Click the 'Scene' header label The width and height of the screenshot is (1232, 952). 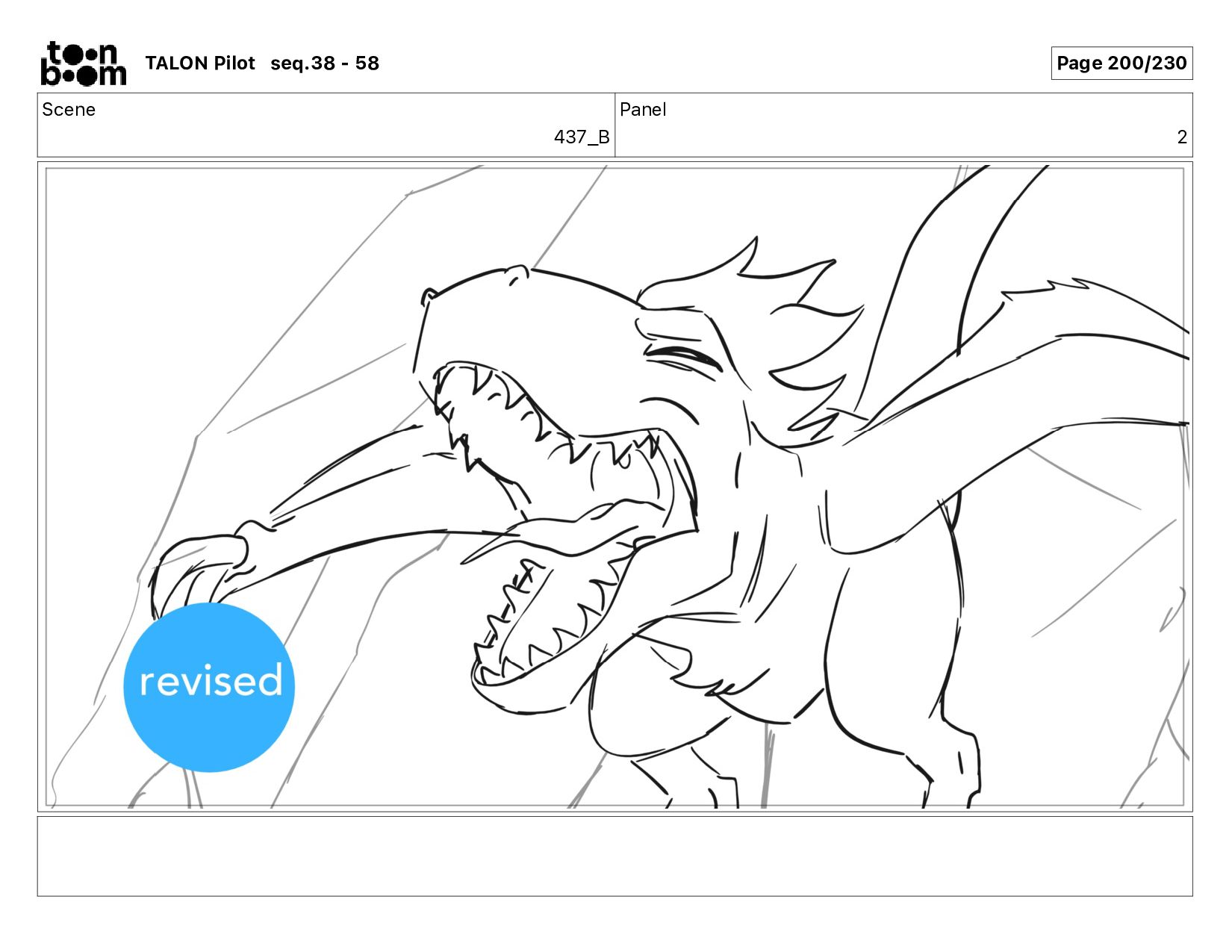(x=69, y=110)
